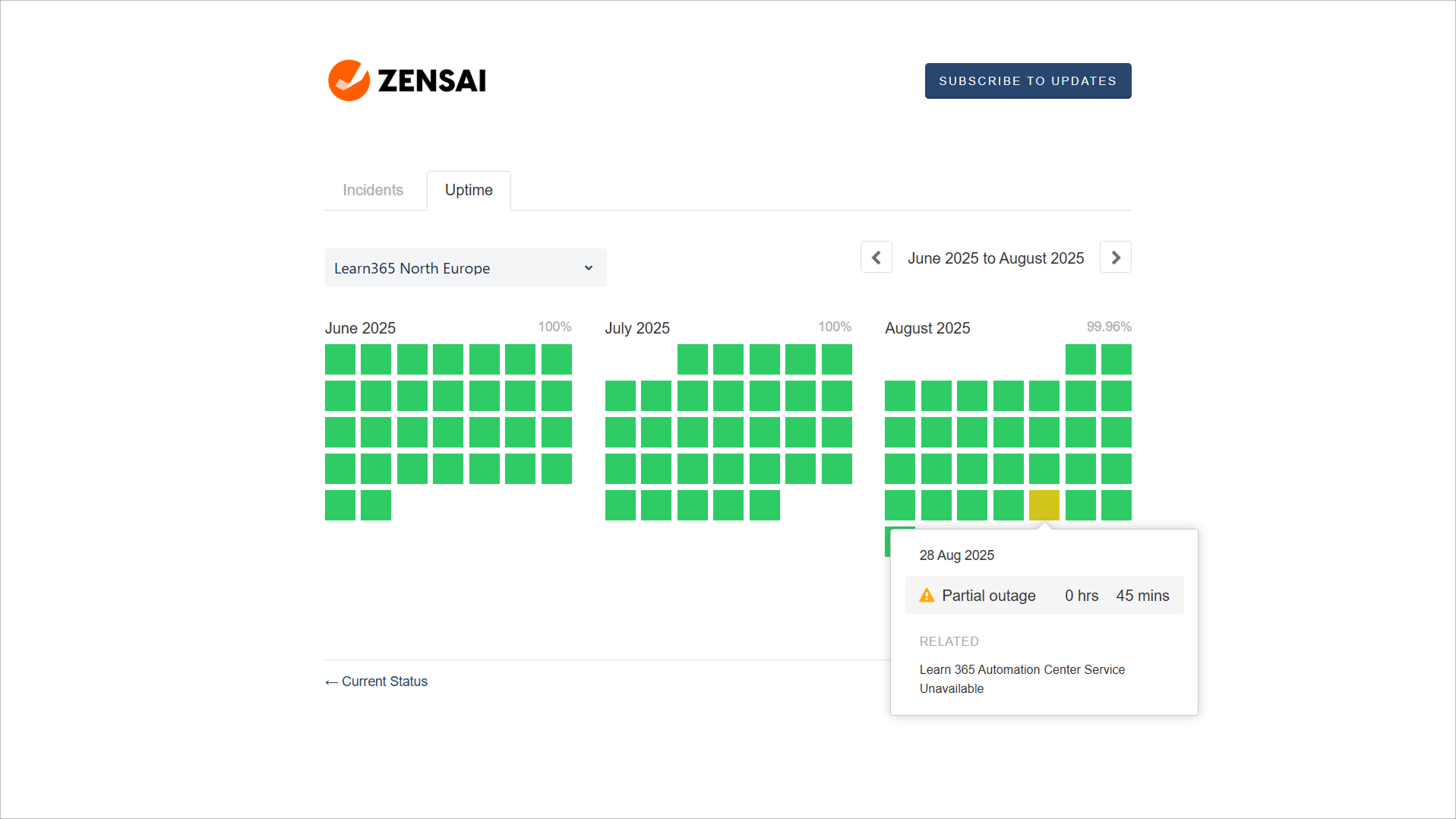Open the Current Status link
The width and height of the screenshot is (1456, 819).
[x=377, y=681]
